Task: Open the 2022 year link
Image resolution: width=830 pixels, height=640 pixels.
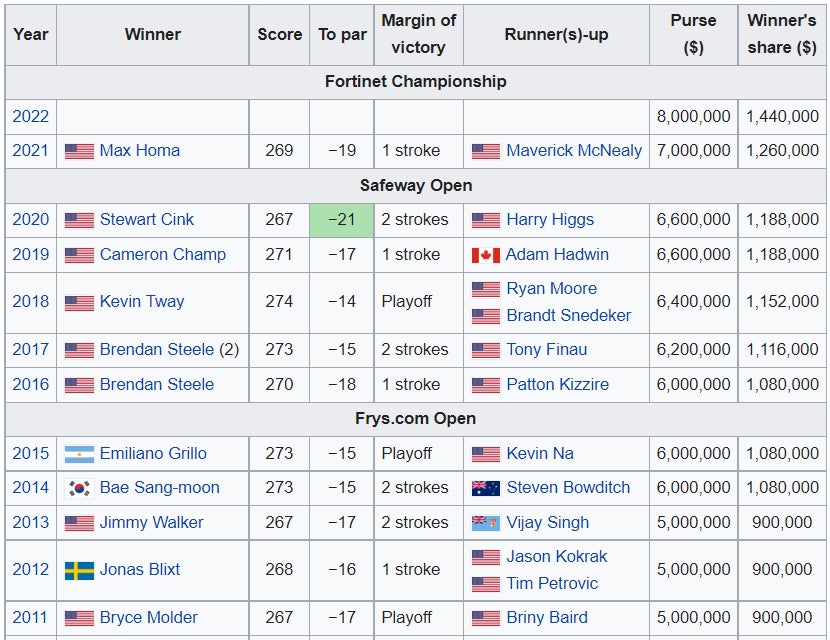Action: (x=30, y=116)
